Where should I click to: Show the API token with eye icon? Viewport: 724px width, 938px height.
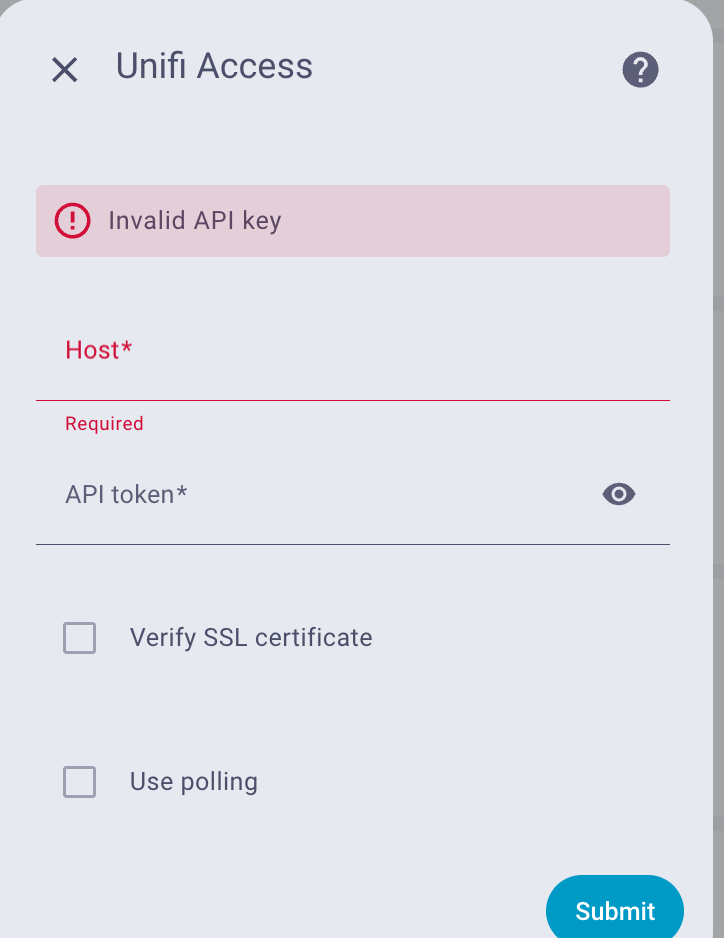619,494
